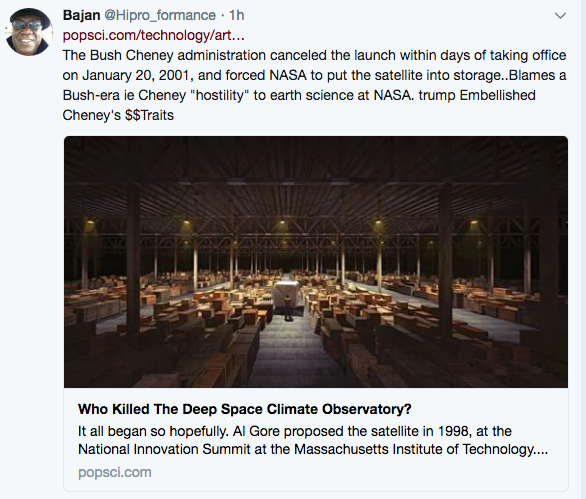
Task: Open 'Who Killed The Deep Space Climate Observatory?' headline
Action: (244, 409)
